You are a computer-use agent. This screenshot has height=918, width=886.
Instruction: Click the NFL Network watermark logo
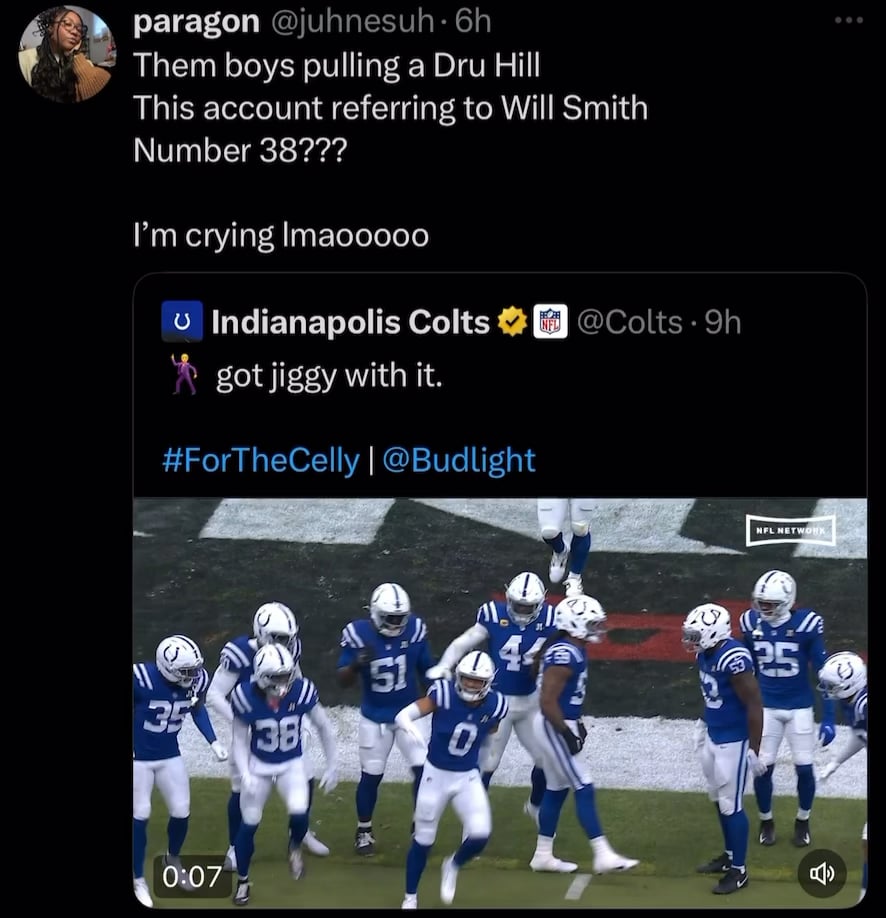[x=790, y=530]
